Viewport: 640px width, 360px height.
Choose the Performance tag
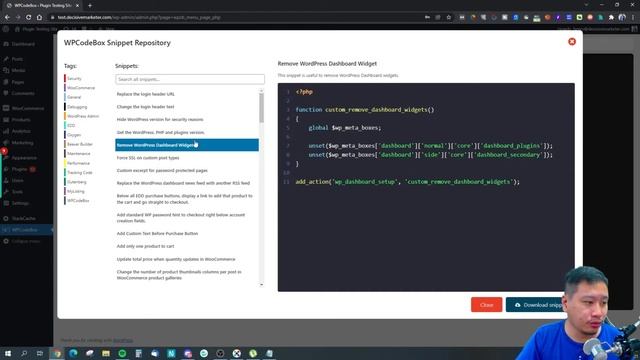[x=78, y=163]
